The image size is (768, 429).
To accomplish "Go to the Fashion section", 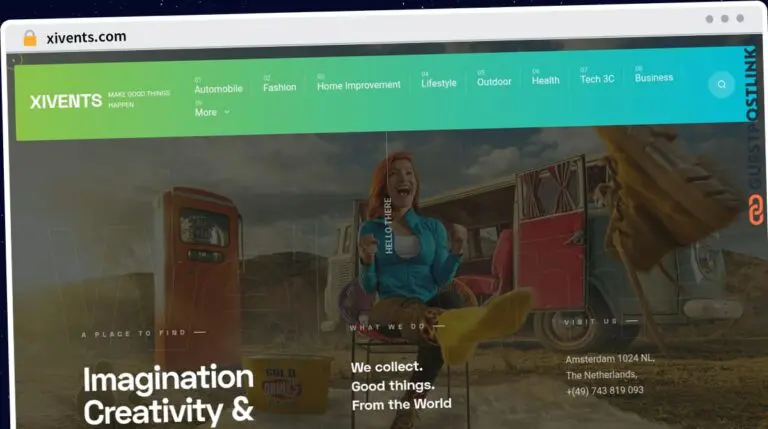I will point(279,87).
